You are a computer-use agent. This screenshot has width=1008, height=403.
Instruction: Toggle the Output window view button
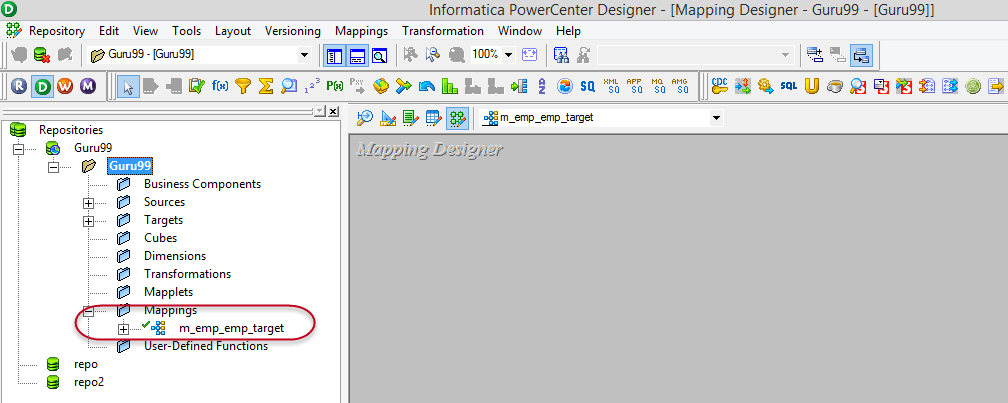click(x=357, y=54)
